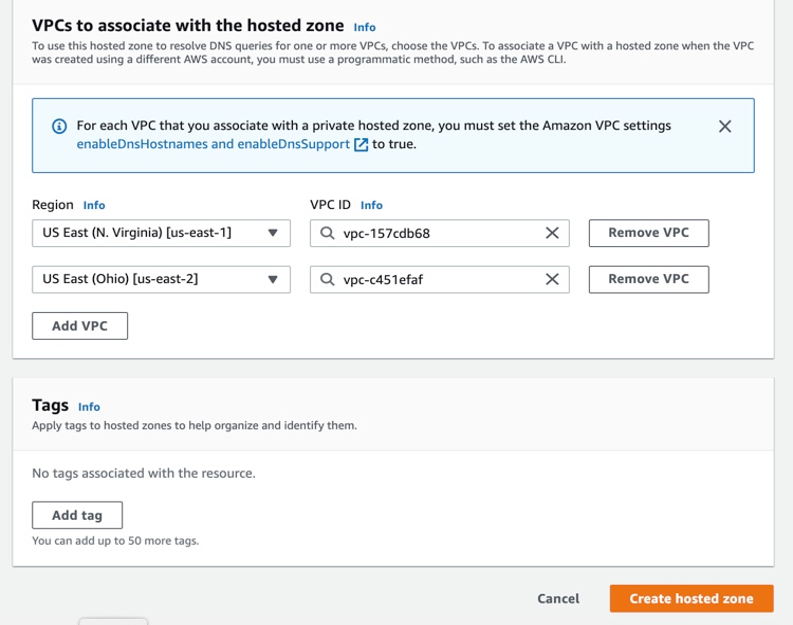This screenshot has height=625, width=793.
Task: Clear the vpc-157cdb68 VPC ID field
Action: click(x=551, y=233)
